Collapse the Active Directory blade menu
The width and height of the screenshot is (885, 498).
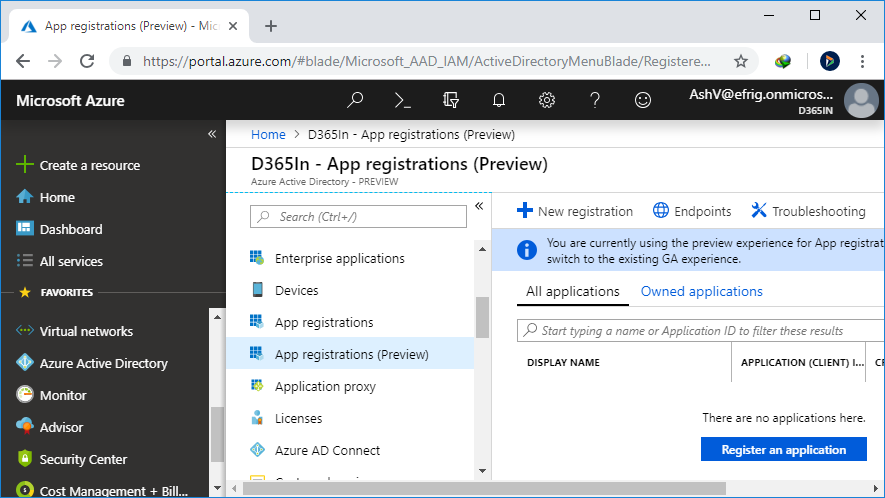click(x=479, y=206)
